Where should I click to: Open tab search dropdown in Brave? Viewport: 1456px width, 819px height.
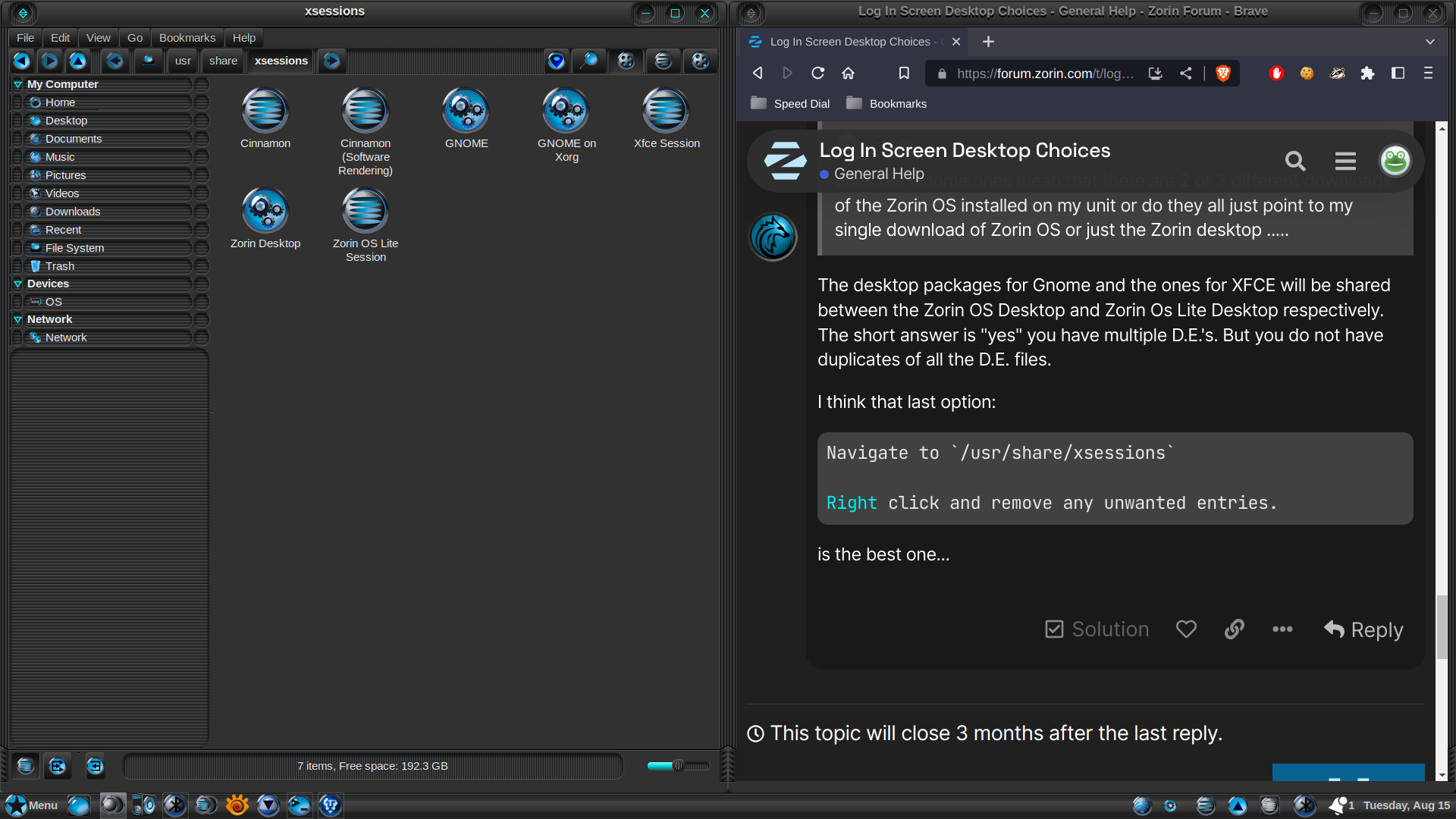tap(1430, 42)
